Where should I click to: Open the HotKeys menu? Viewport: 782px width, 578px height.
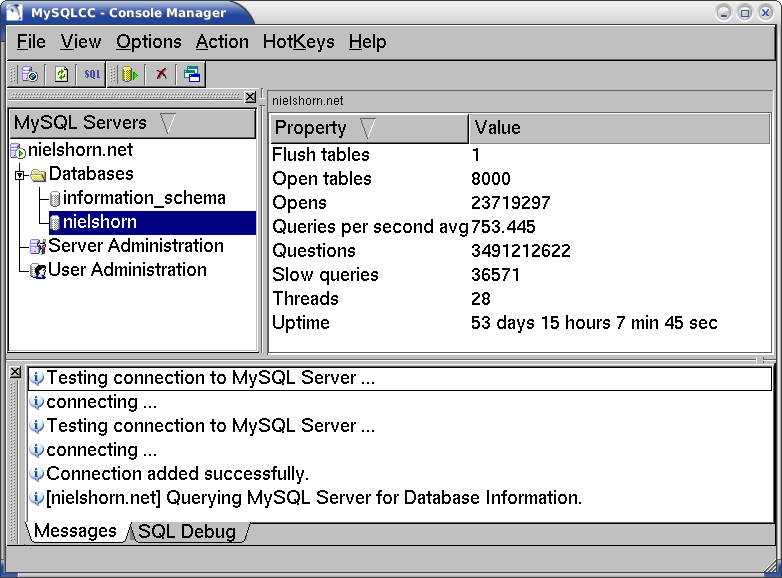pyautogui.click(x=299, y=42)
